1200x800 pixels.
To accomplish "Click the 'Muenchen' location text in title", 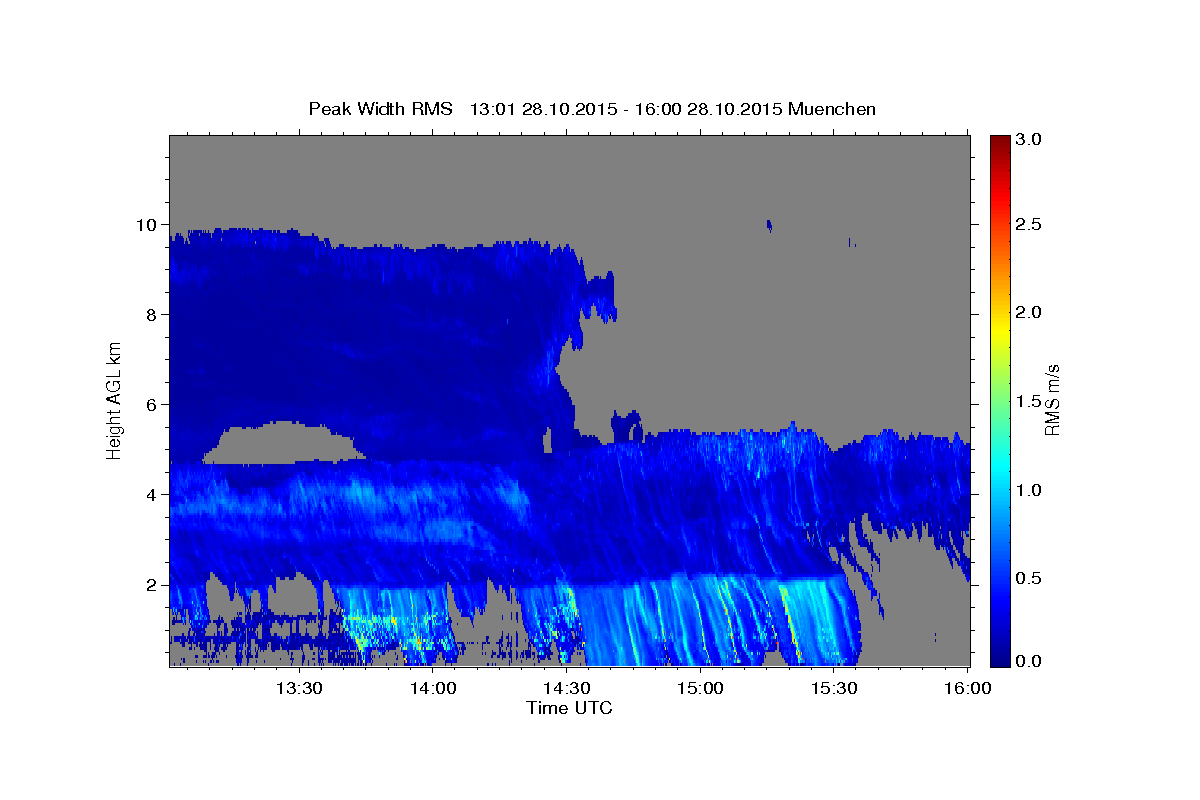I will [x=832, y=109].
